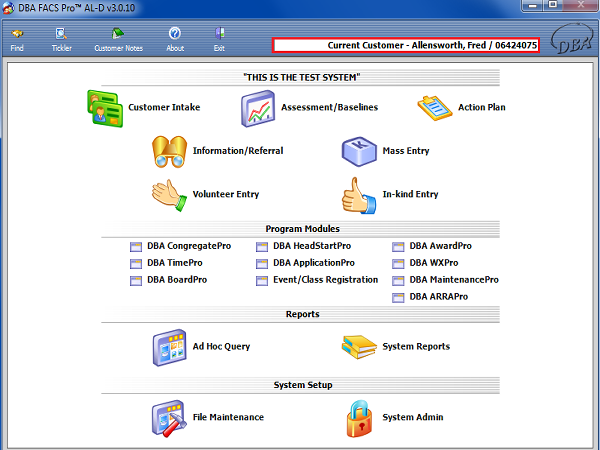The width and height of the screenshot is (600, 450).
Task: Click the Exit toolbar button
Action: click(x=219, y=39)
